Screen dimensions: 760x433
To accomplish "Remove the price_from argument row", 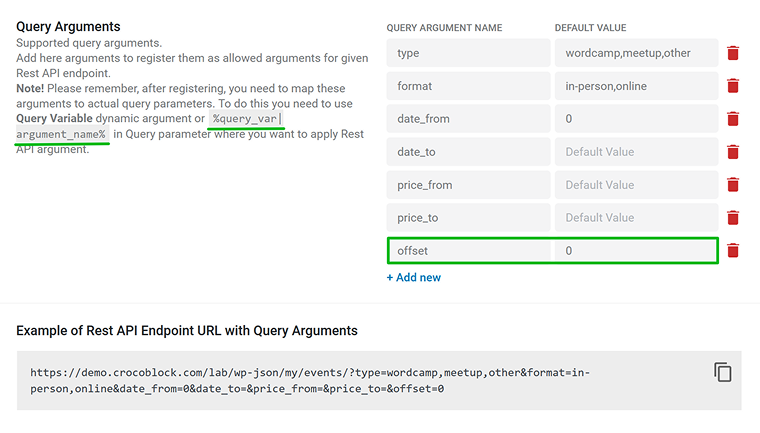I will [x=733, y=185].
